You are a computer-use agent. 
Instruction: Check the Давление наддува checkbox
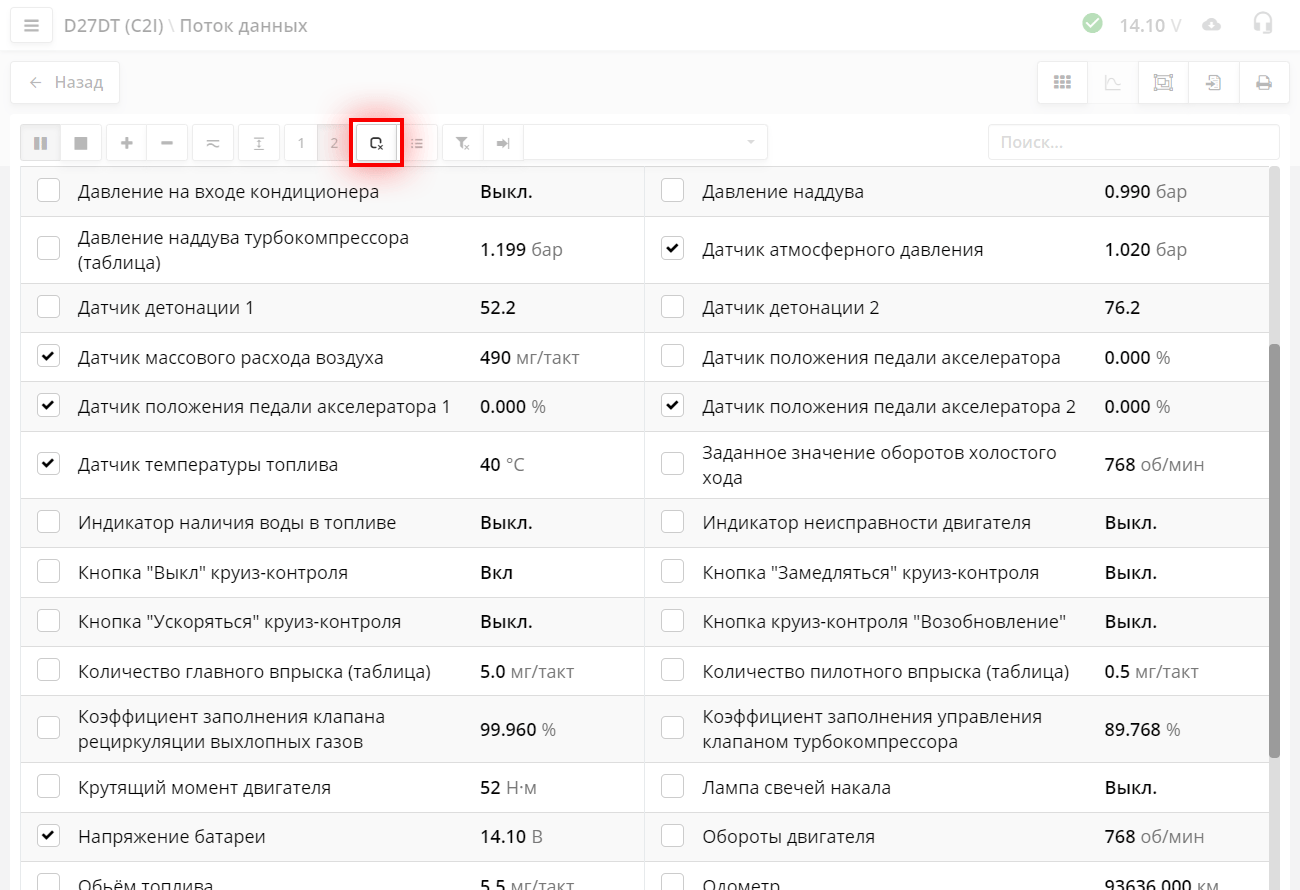click(x=673, y=191)
